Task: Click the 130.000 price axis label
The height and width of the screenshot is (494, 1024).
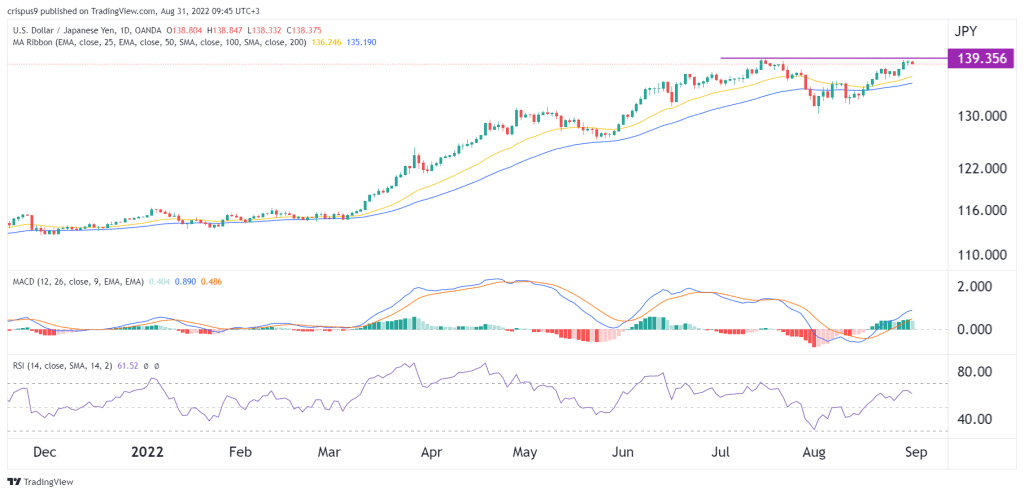Action: click(x=983, y=115)
